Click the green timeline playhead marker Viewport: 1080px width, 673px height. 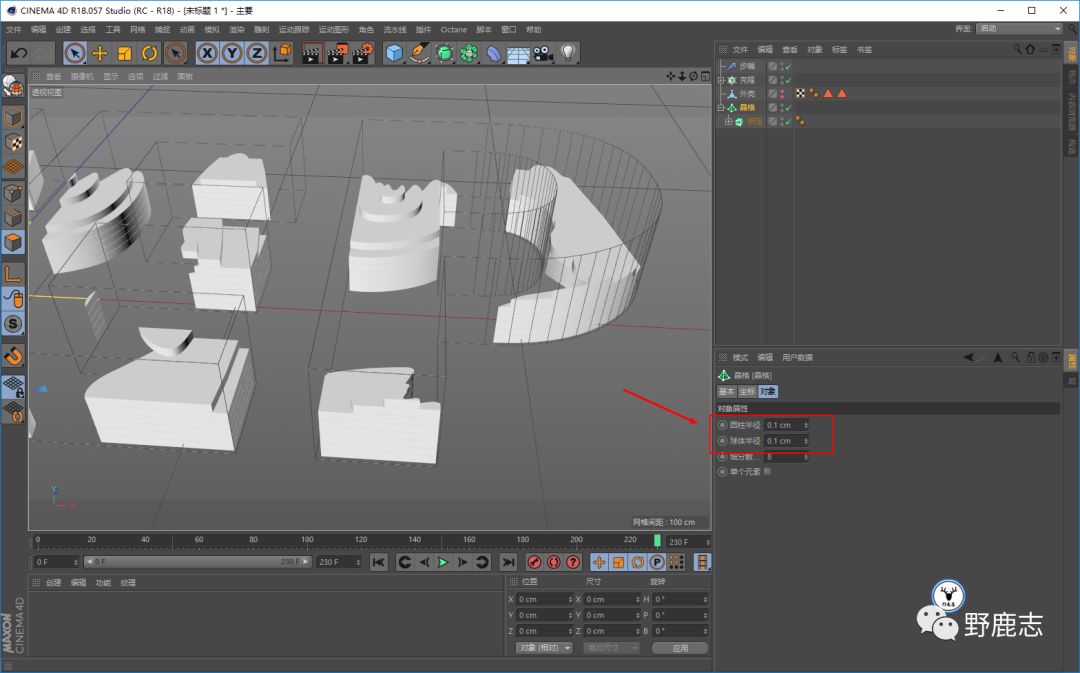pyautogui.click(x=657, y=540)
